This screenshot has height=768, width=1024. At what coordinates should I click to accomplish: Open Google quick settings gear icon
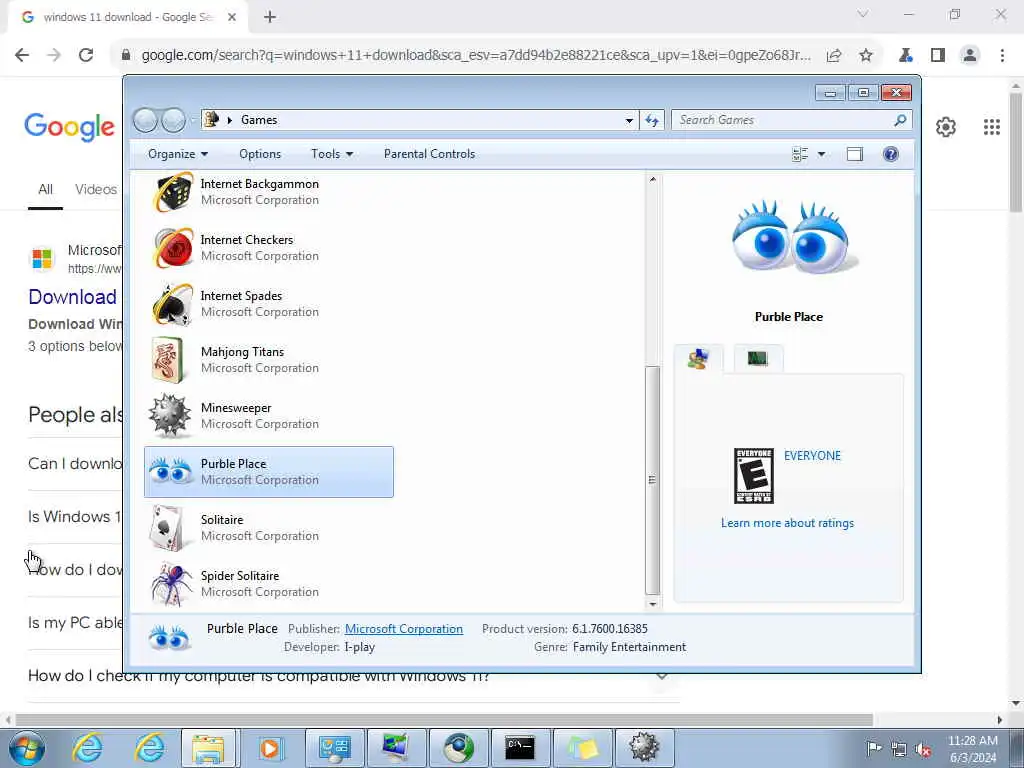946,127
